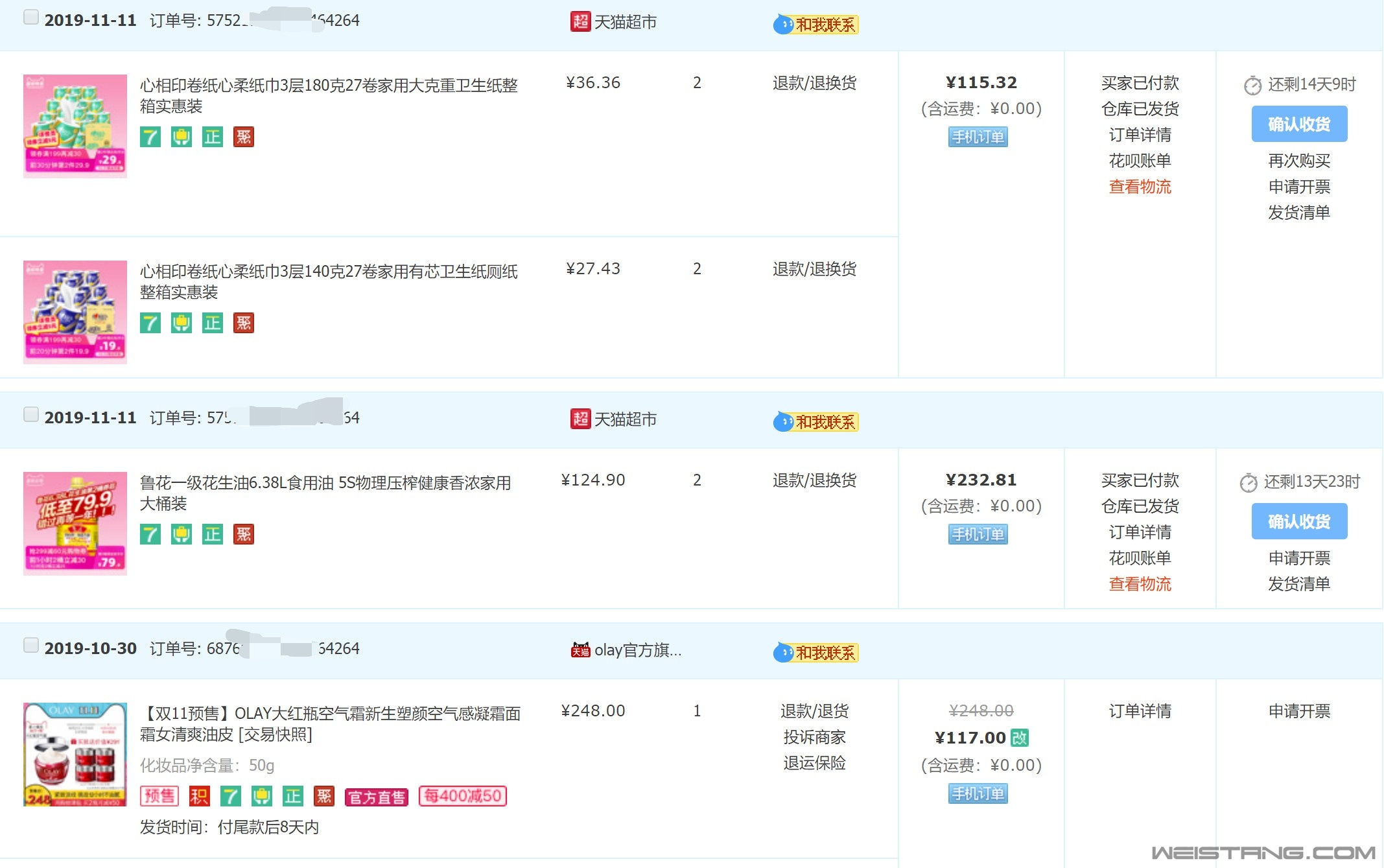Click 申请开票 in the ¥232.81 order
The width and height of the screenshot is (1384, 868).
pos(1300,558)
